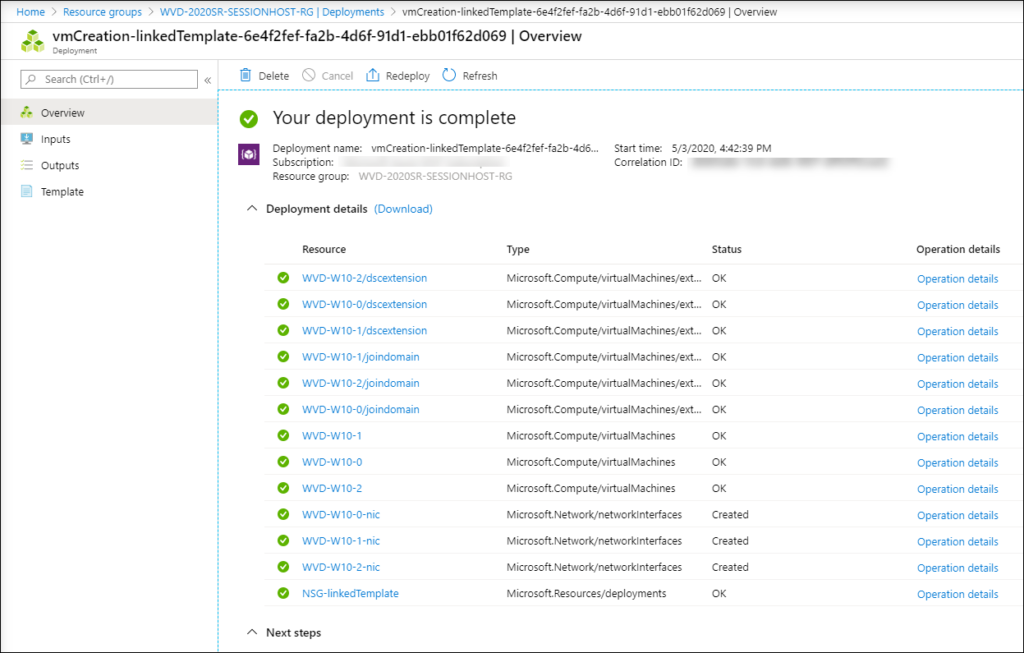The image size is (1024, 653).
Task: Click the Type column header
Action: (x=518, y=249)
